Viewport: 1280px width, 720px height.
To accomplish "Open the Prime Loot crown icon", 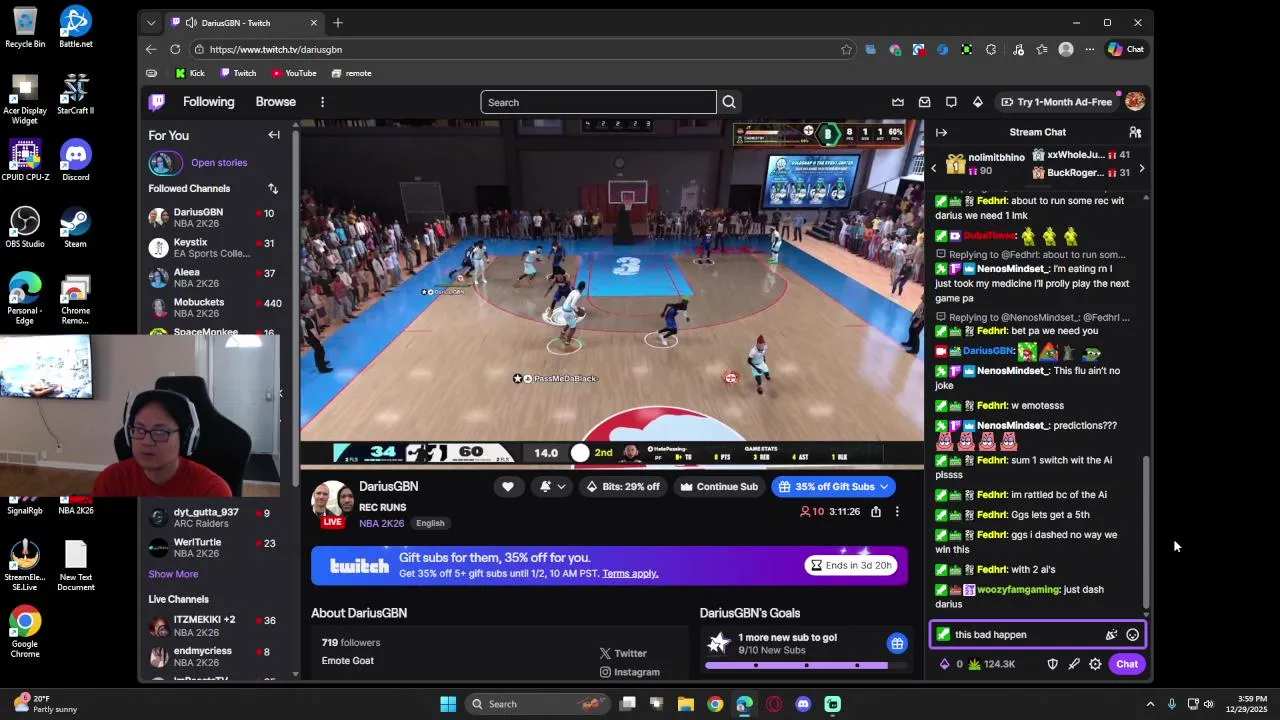I will (x=898, y=102).
